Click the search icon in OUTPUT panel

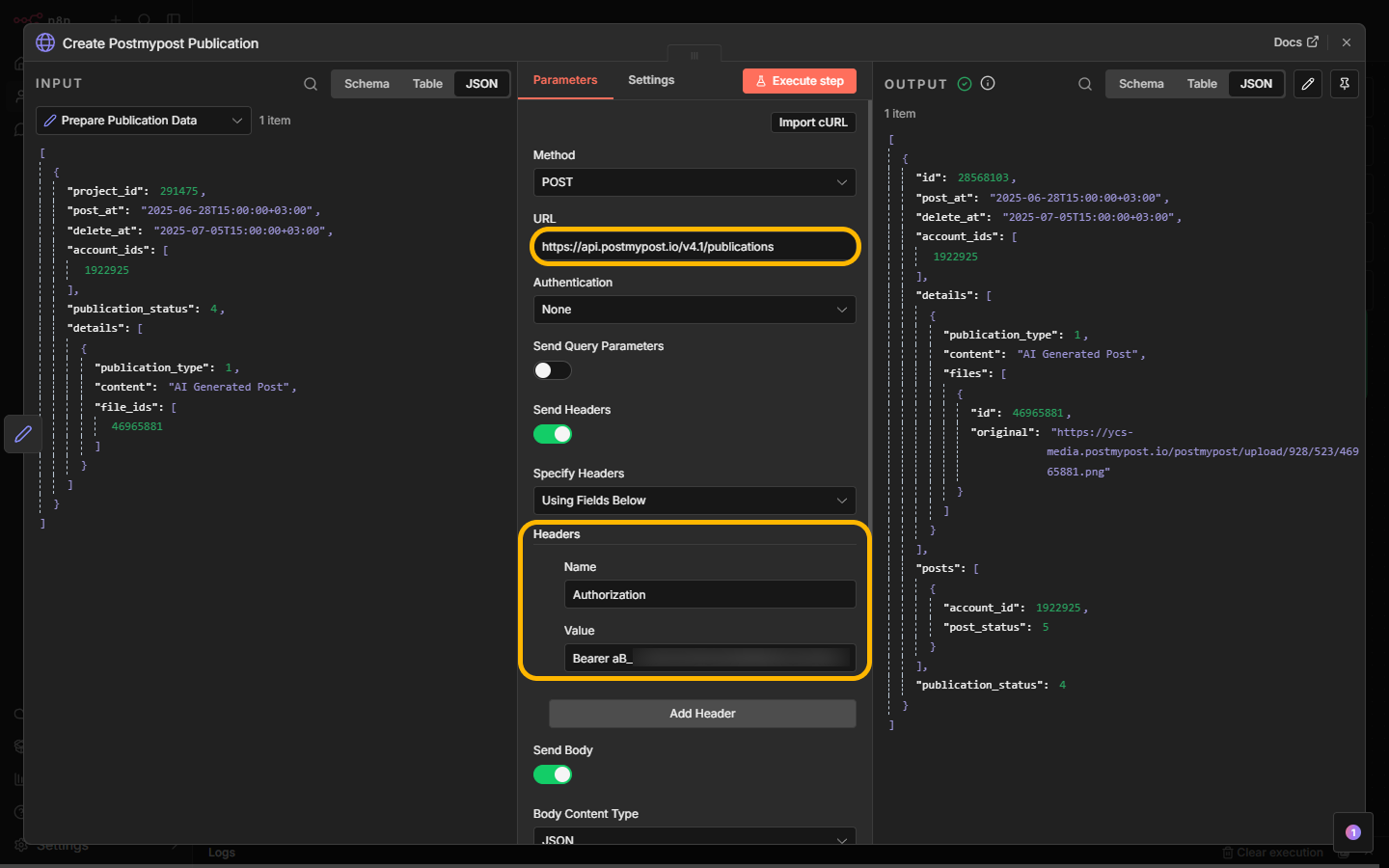point(1085,84)
